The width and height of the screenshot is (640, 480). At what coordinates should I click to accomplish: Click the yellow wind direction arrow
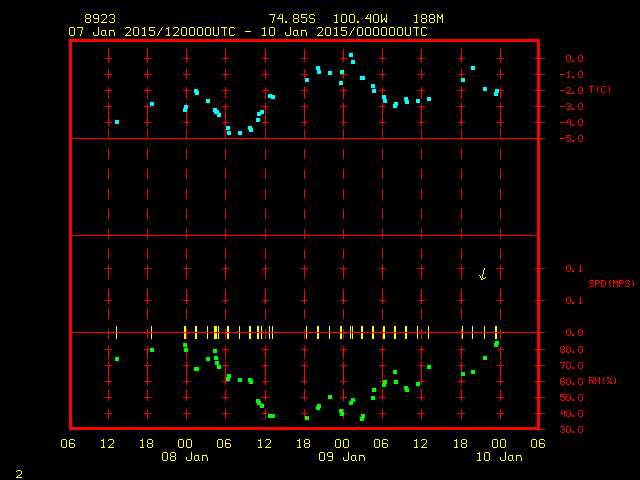pyautogui.click(x=482, y=274)
